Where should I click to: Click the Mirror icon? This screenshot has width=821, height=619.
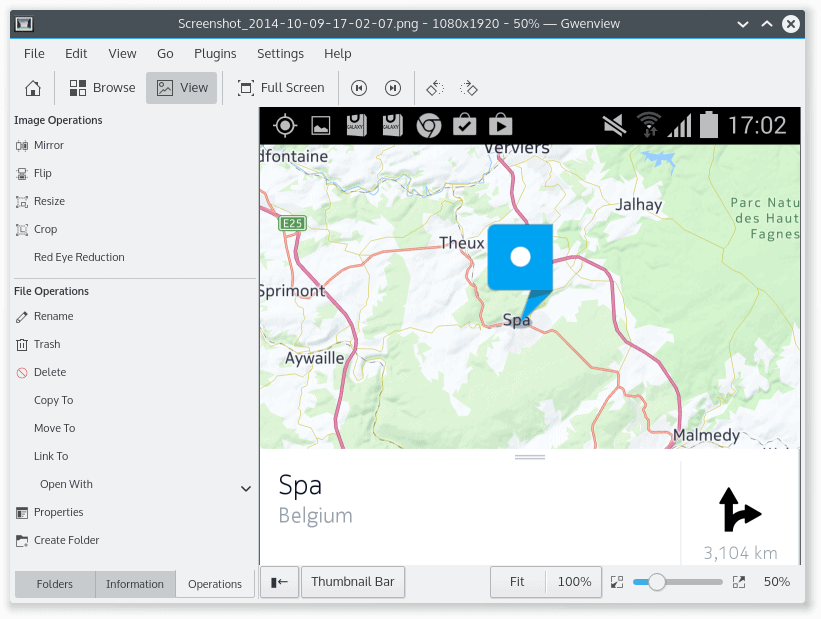tap(22, 146)
